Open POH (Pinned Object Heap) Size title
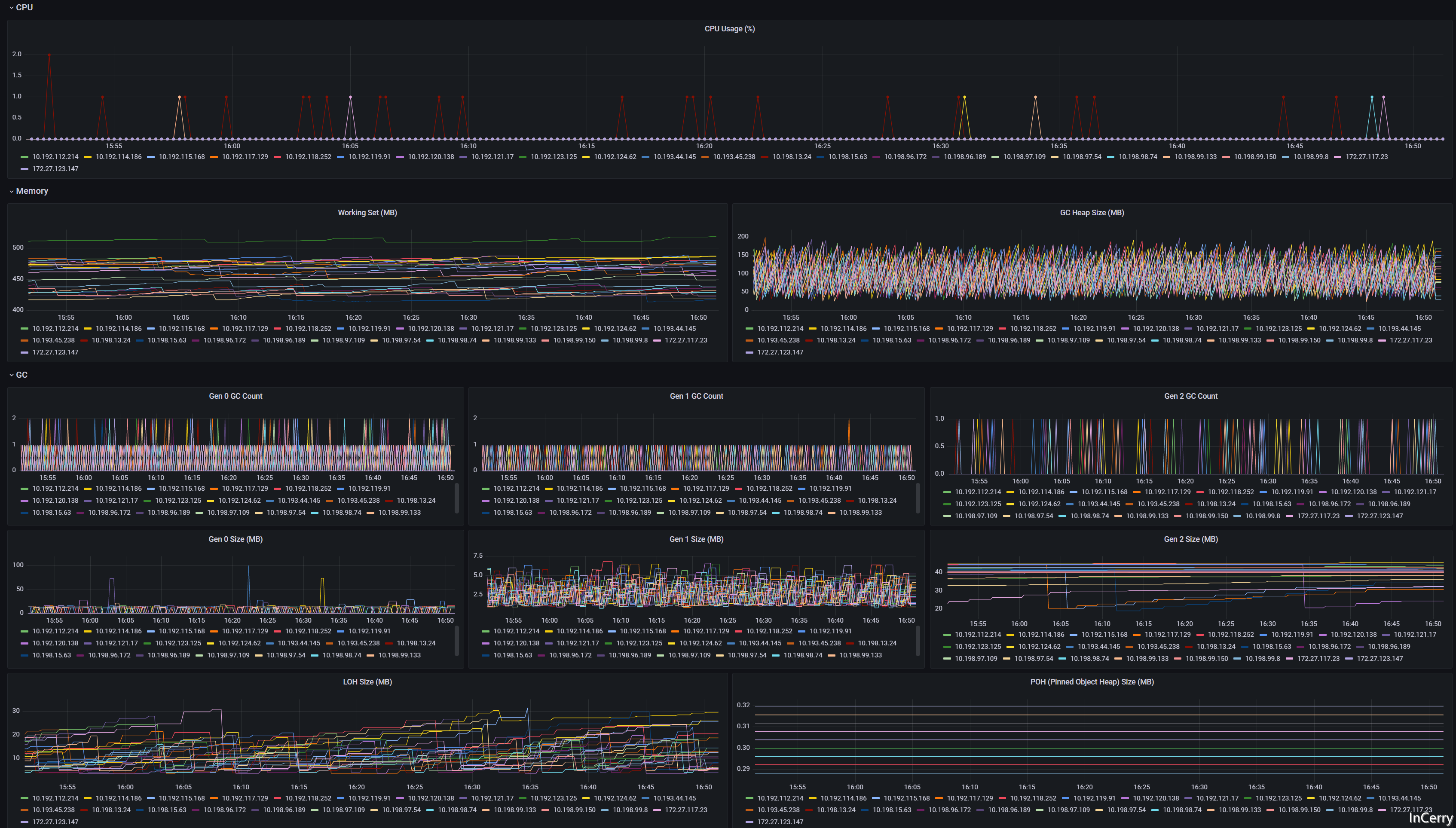Viewport: 1456px width, 828px height. tap(1092, 682)
